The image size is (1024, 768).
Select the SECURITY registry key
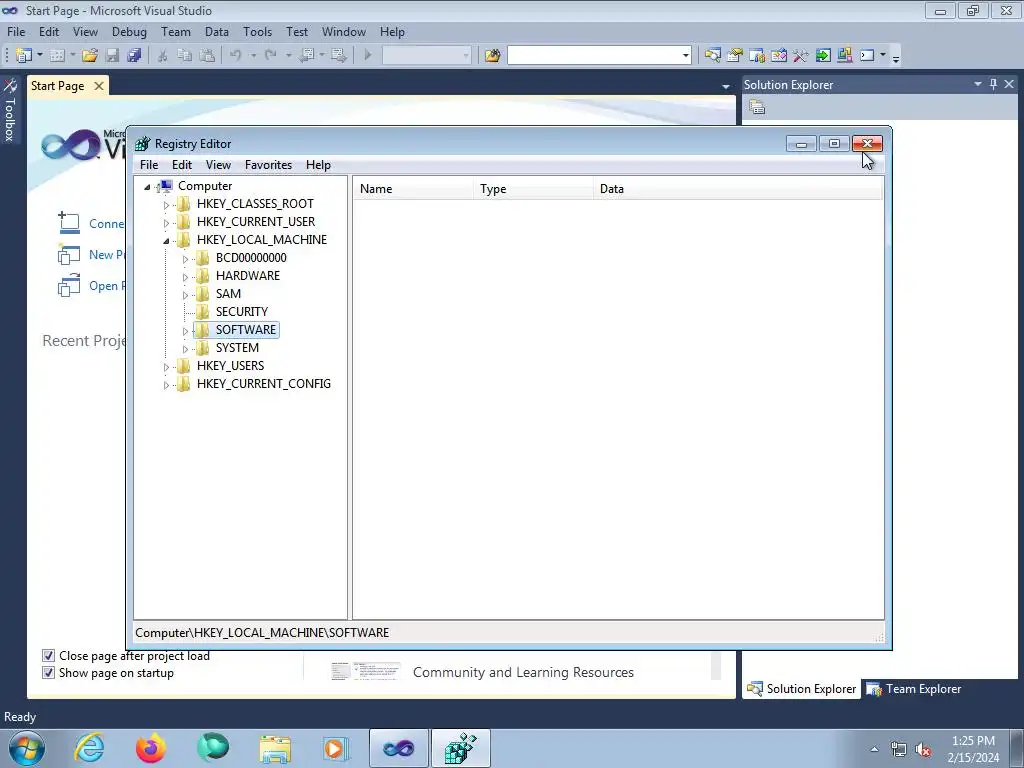coord(242,312)
